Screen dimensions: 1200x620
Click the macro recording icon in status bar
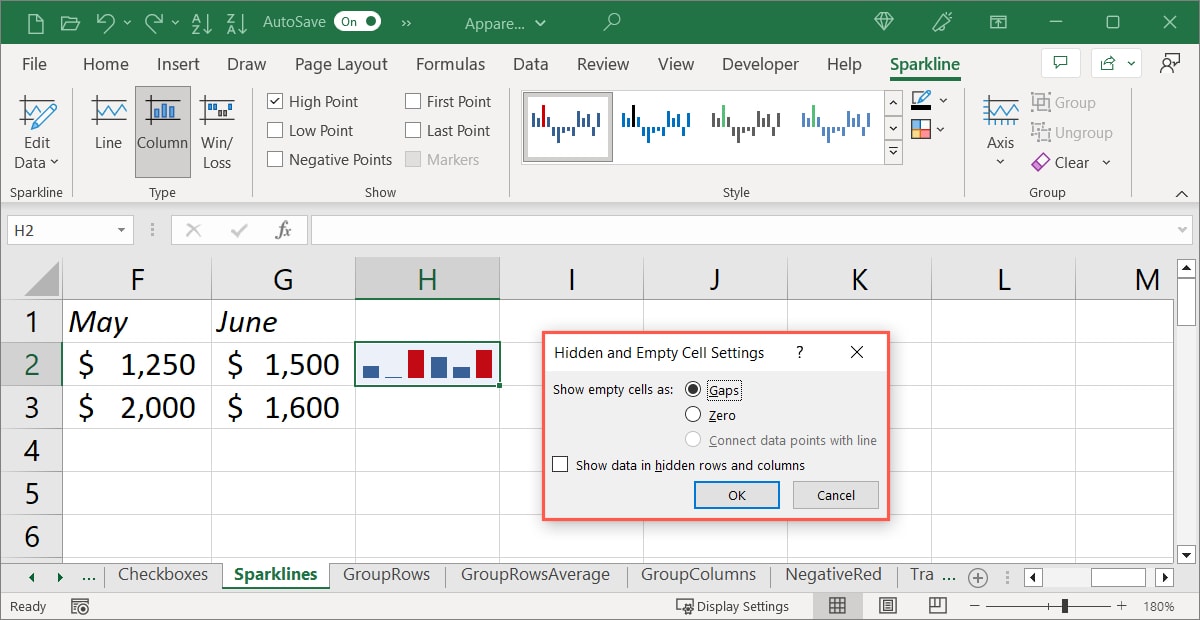(79, 606)
